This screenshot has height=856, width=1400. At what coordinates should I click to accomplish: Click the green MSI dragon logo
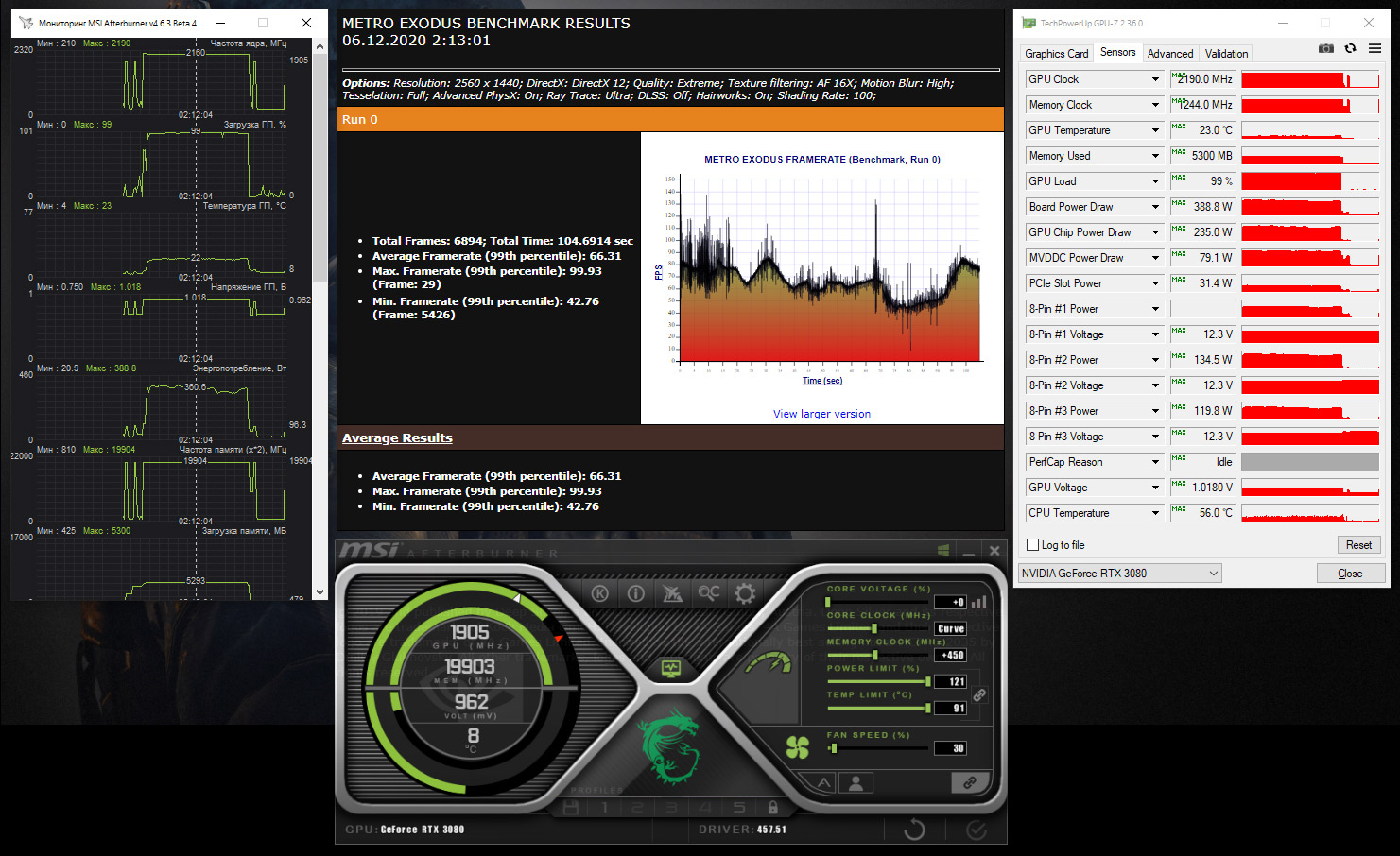click(670, 747)
